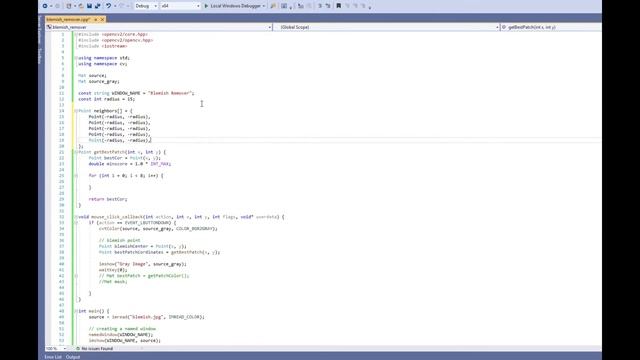Click the Save All toolbar icon
640x360 pixels.
[98, 6]
